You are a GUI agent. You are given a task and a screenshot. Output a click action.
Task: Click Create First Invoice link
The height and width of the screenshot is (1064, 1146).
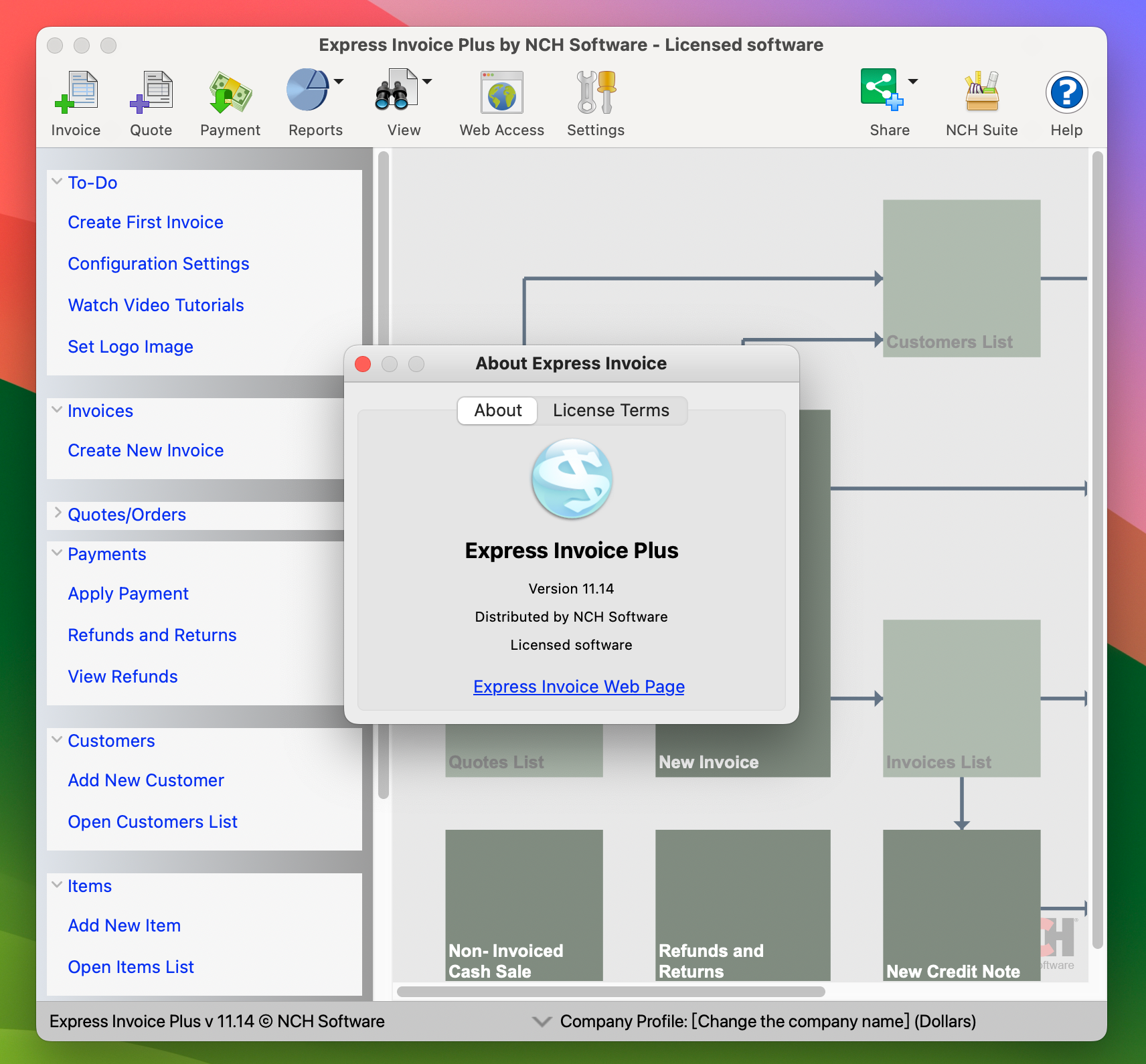[x=146, y=222]
